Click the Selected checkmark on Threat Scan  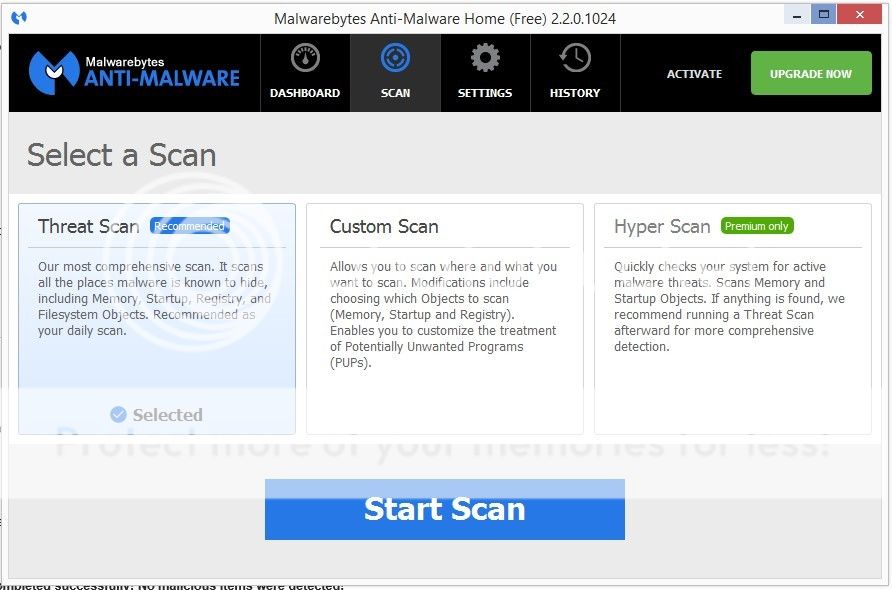pos(118,415)
